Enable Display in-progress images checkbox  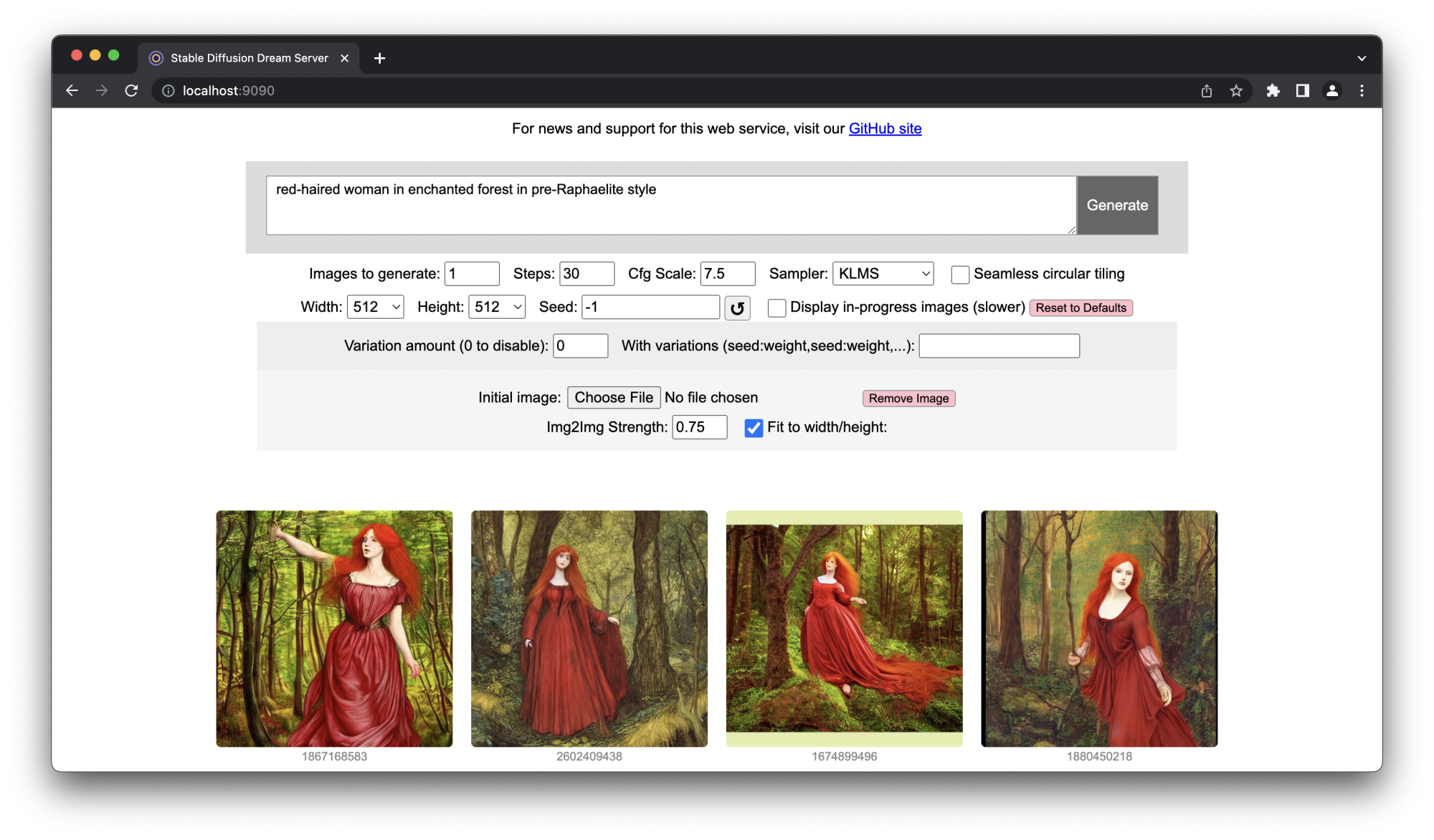[777, 308]
